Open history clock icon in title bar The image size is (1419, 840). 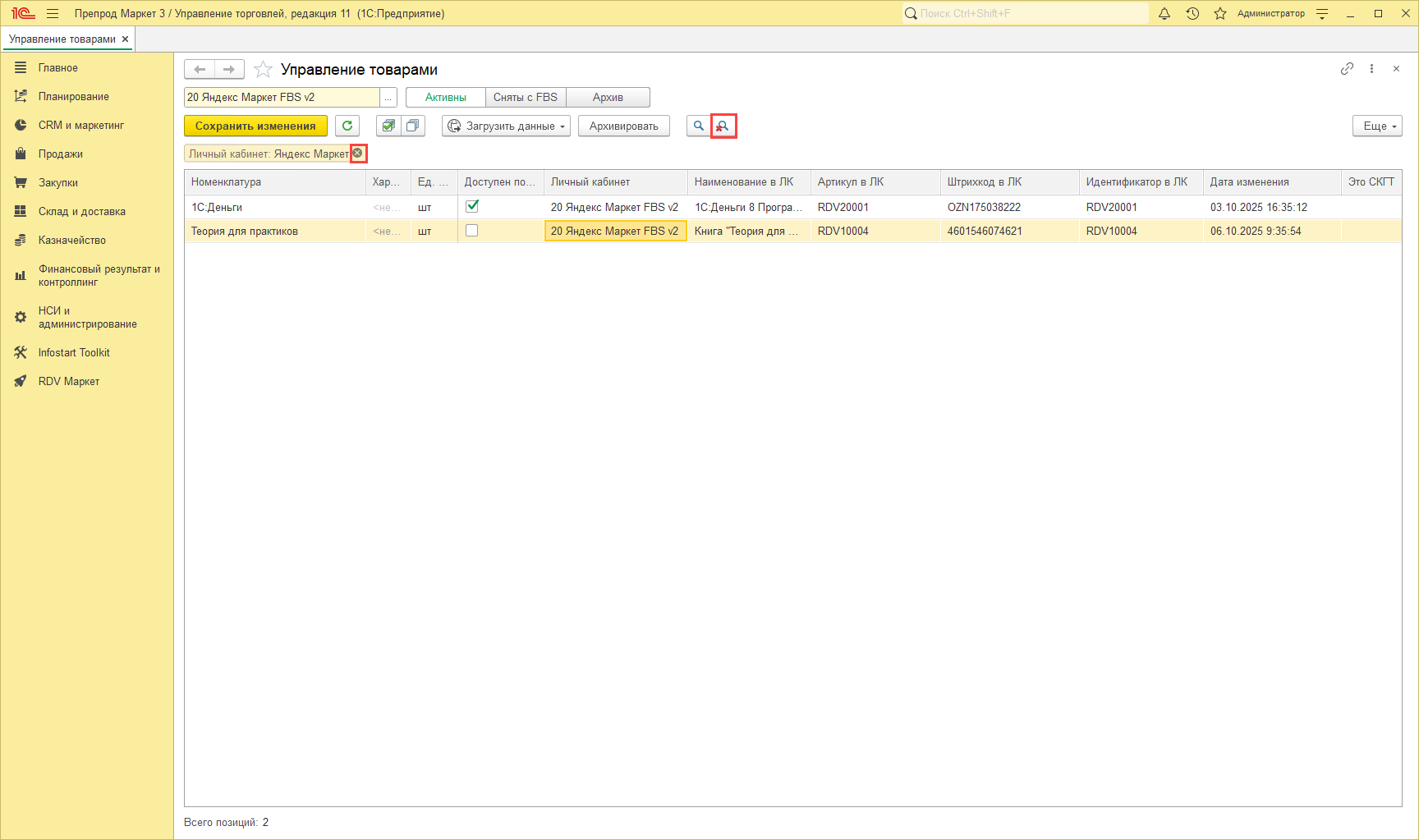(x=1192, y=13)
